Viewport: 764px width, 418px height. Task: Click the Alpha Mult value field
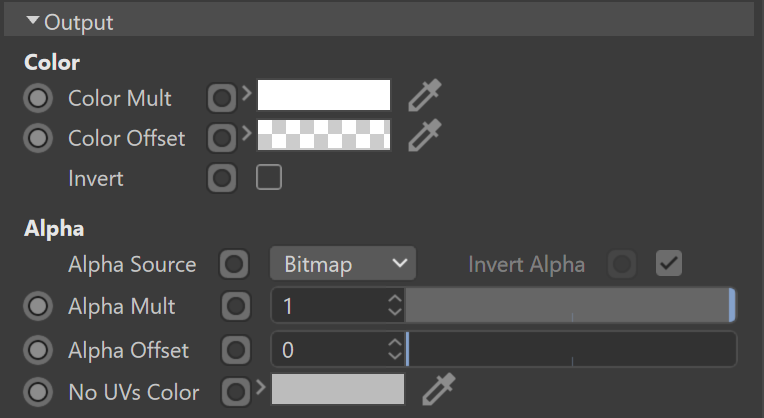pyautogui.click(x=329, y=306)
